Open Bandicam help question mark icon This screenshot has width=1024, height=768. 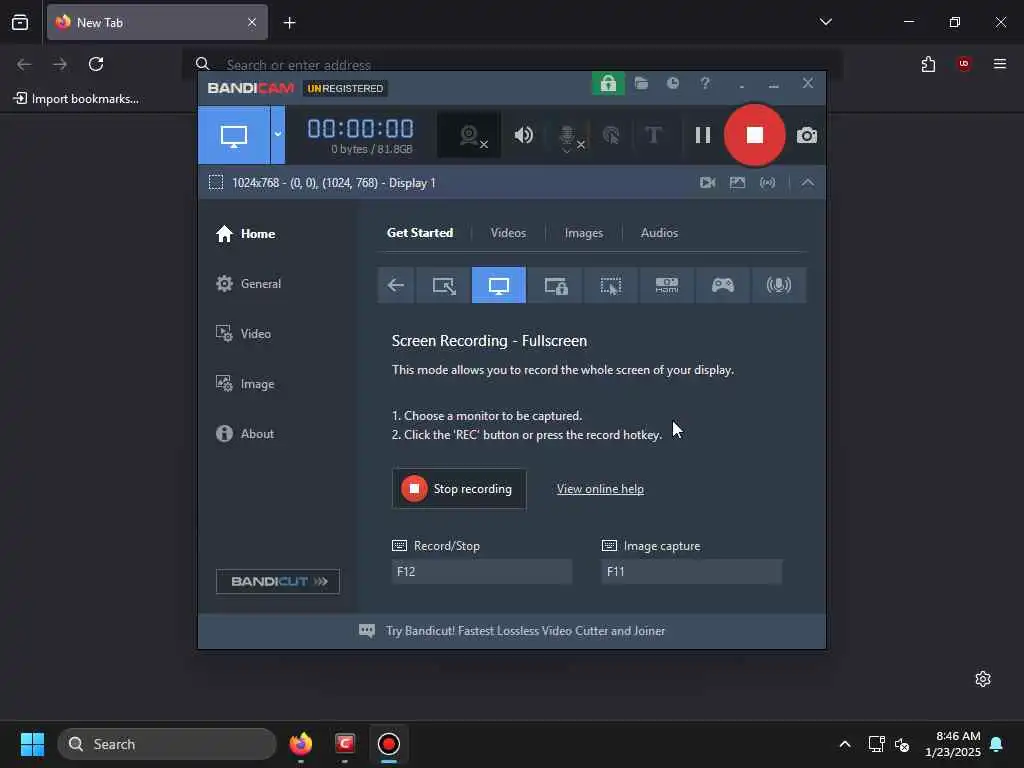(705, 83)
